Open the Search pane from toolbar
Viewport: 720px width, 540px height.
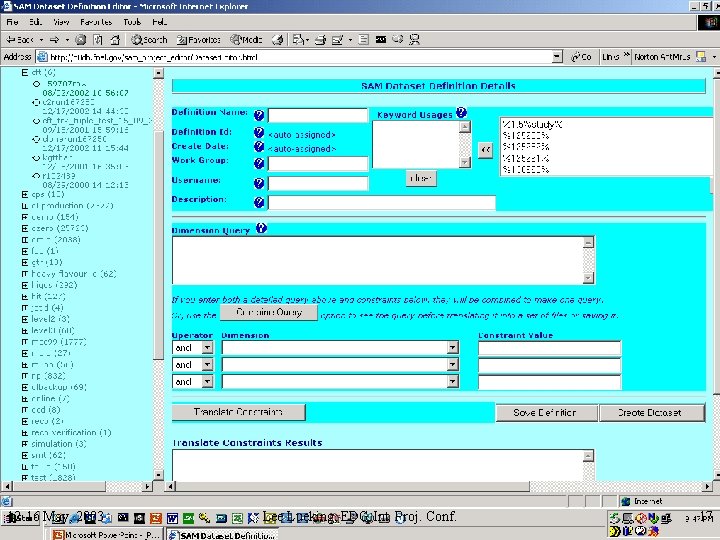149,40
